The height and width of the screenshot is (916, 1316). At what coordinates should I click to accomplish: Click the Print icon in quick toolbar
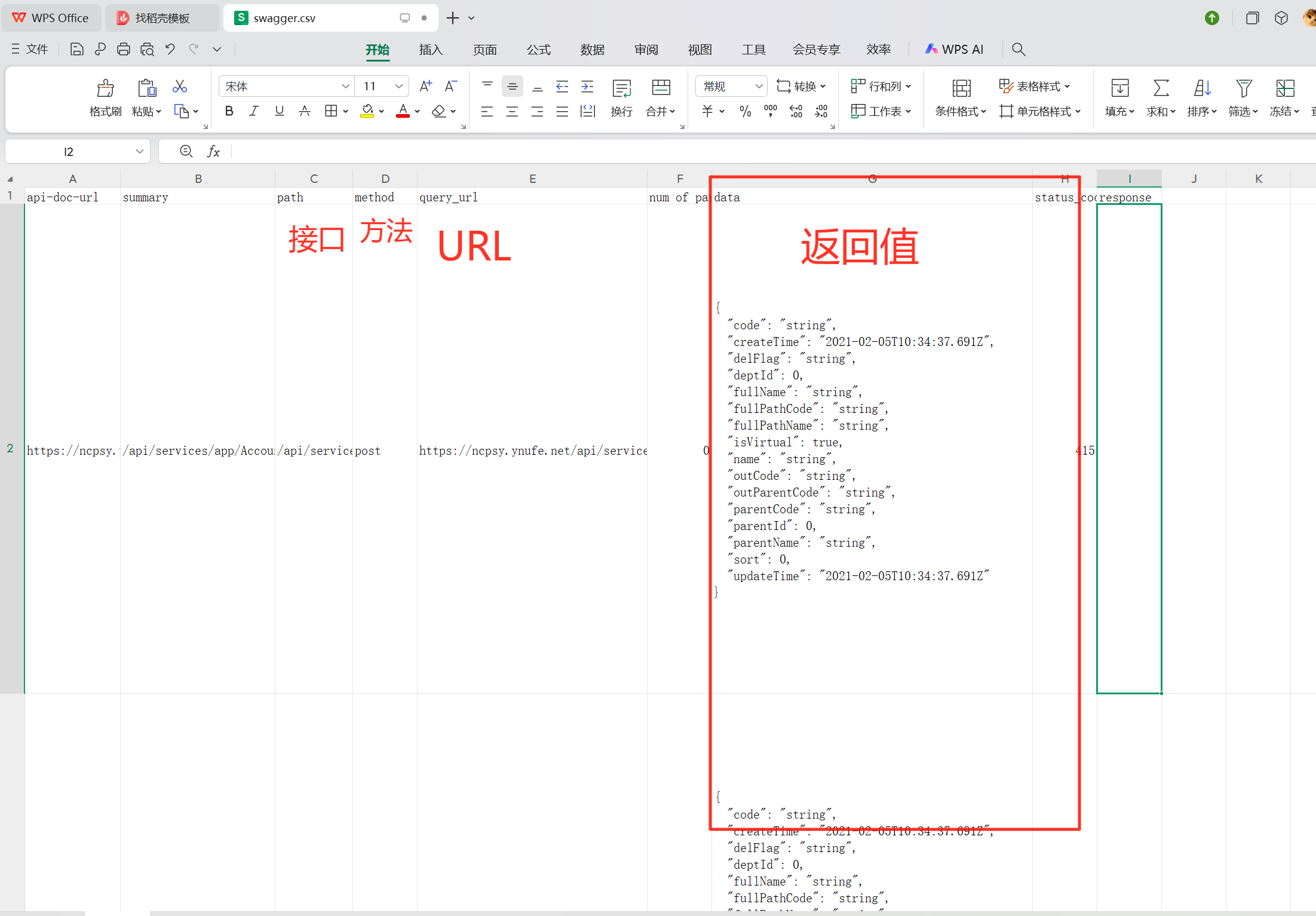[124, 49]
